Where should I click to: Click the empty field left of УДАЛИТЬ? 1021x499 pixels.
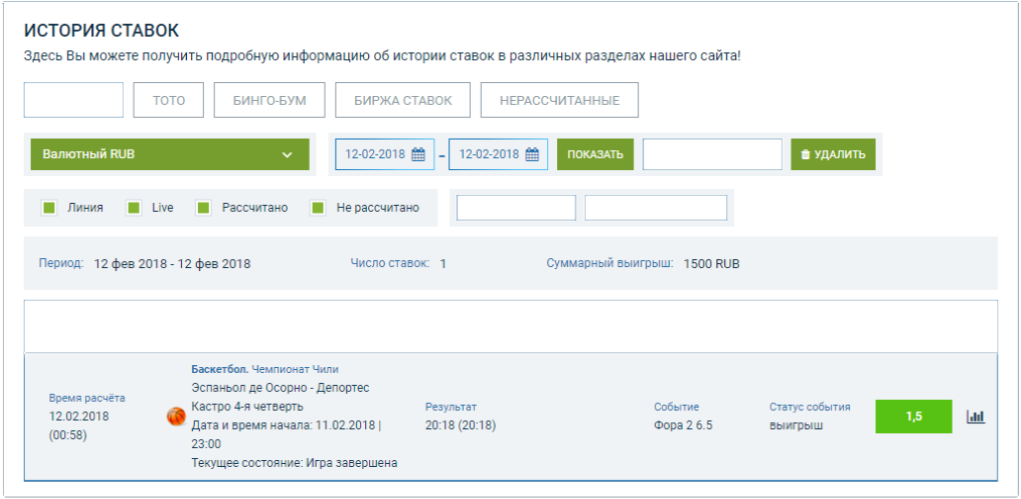coord(712,155)
